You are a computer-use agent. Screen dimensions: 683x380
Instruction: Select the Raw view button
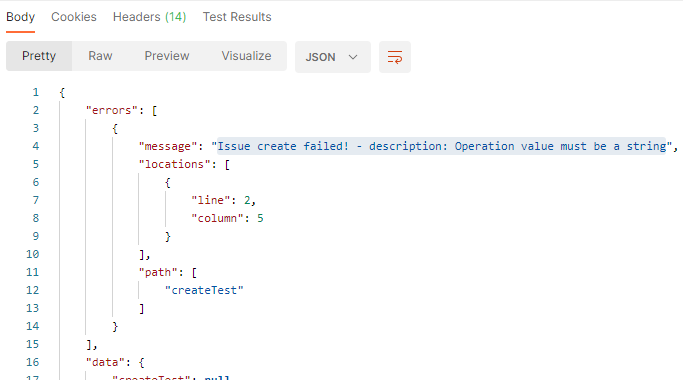point(100,56)
